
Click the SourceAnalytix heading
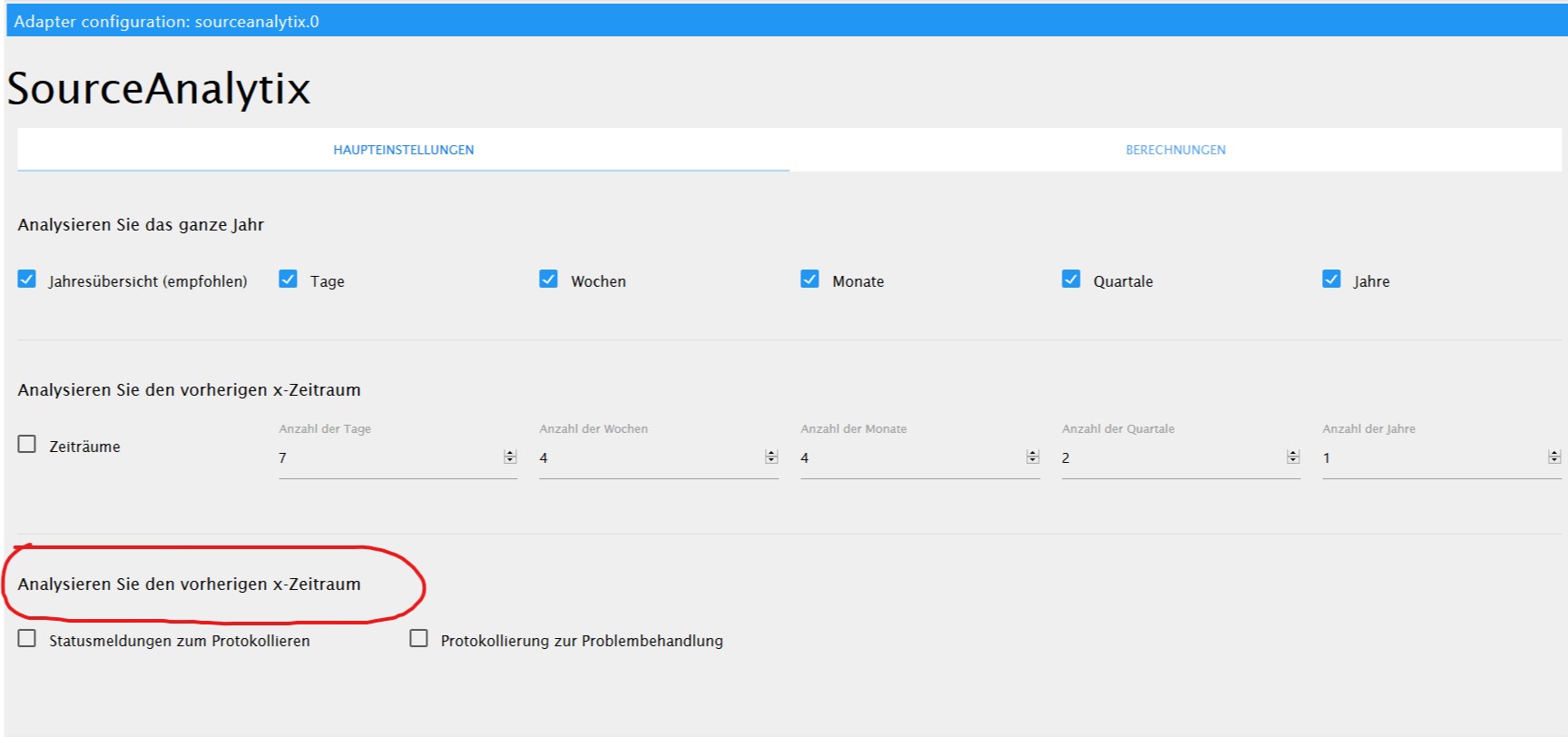pyautogui.click(x=159, y=89)
